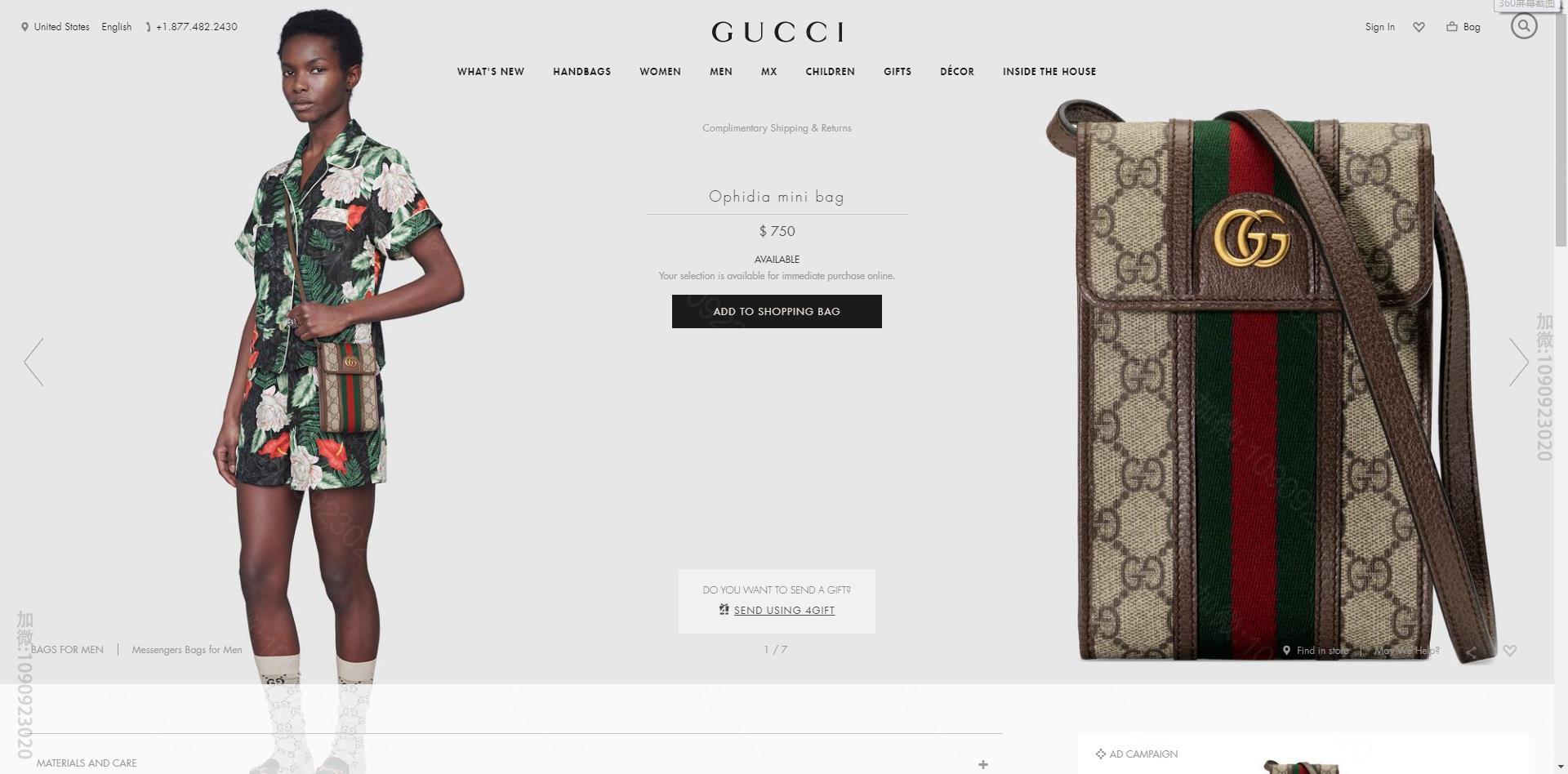Open the INSIDE THE HOUSE menu
The width and height of the screenshot is (1568, 774).
[1049, 72]
